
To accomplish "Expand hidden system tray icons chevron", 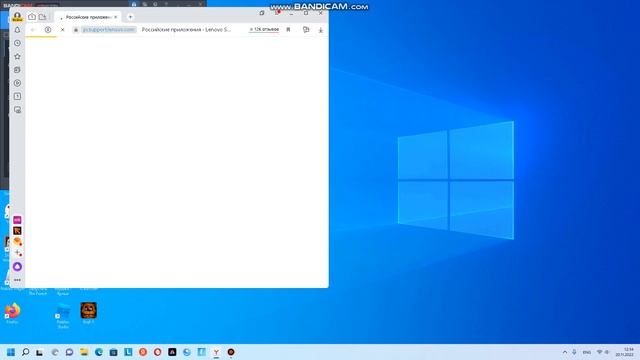I will click(565, 352).
